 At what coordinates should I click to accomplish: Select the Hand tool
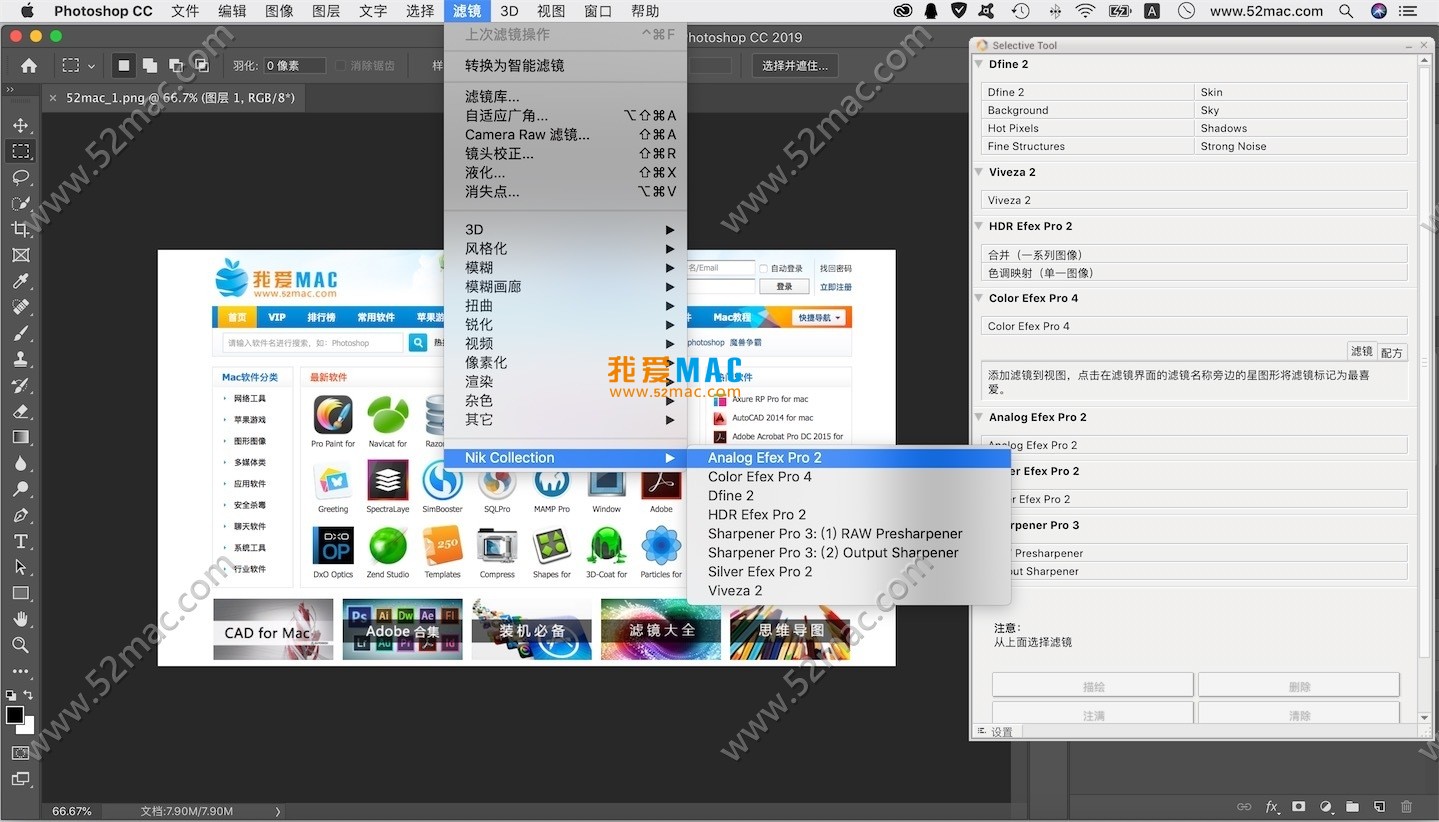point(20,619)
